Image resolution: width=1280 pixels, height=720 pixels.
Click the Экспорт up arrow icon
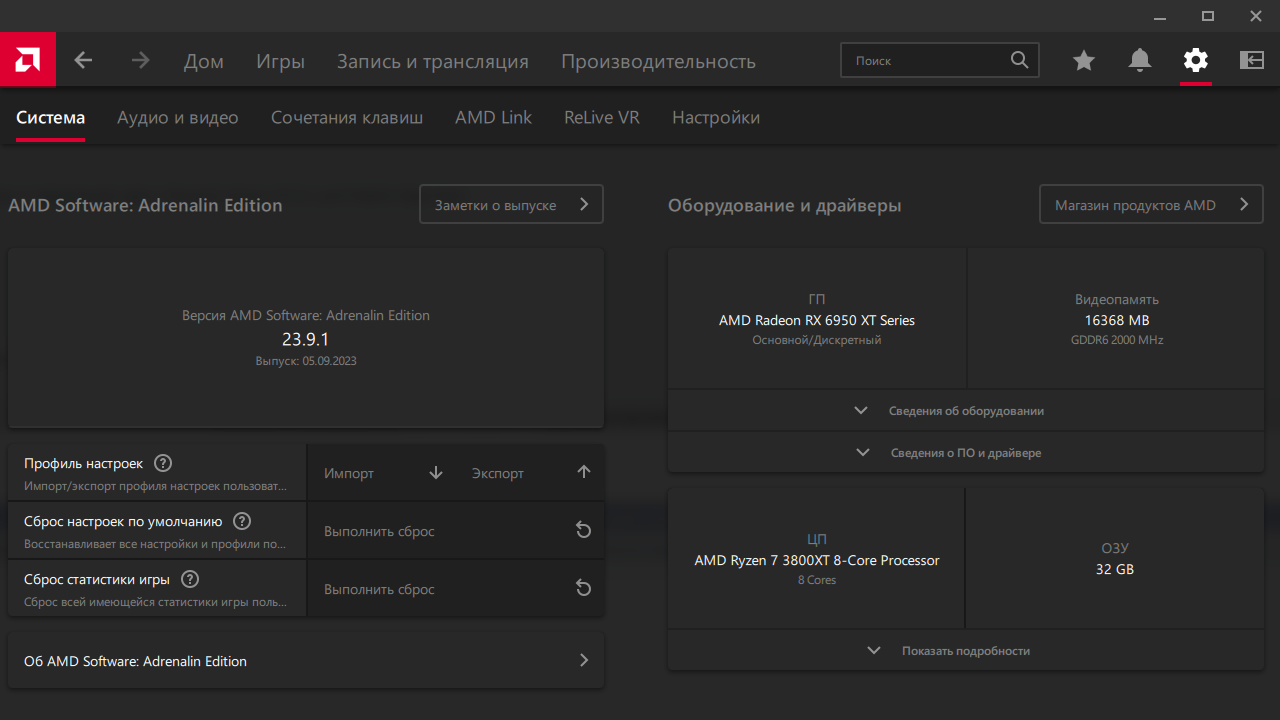click(584, 472)
